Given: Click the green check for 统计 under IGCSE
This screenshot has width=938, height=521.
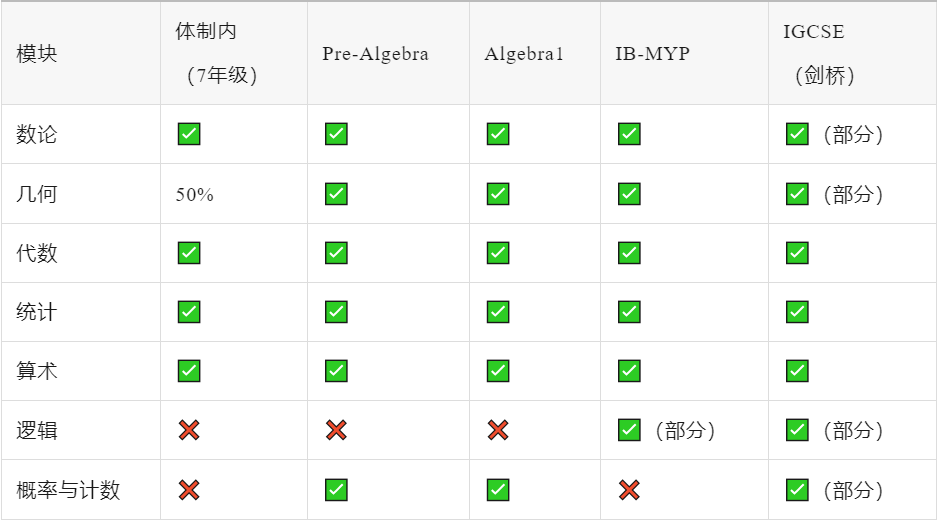Looking at the screenshot, I should (797, 312).
